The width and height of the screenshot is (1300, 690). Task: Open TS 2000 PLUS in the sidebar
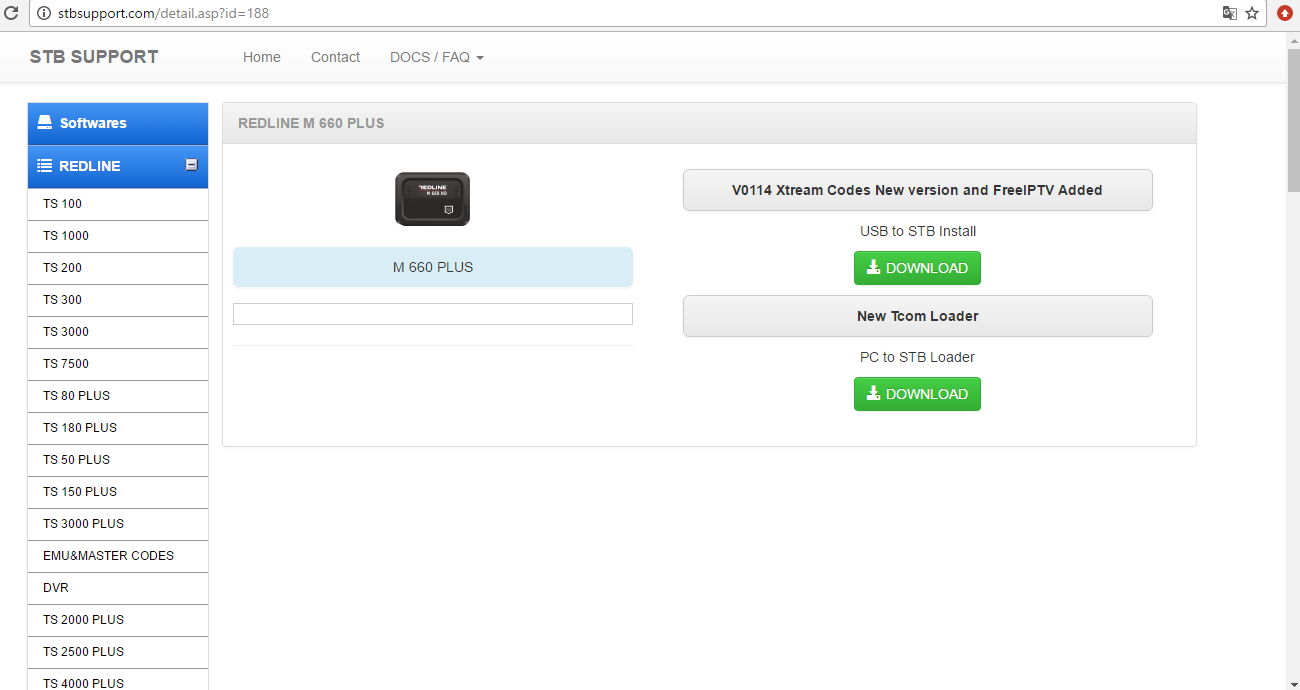[x=118, y=620]
